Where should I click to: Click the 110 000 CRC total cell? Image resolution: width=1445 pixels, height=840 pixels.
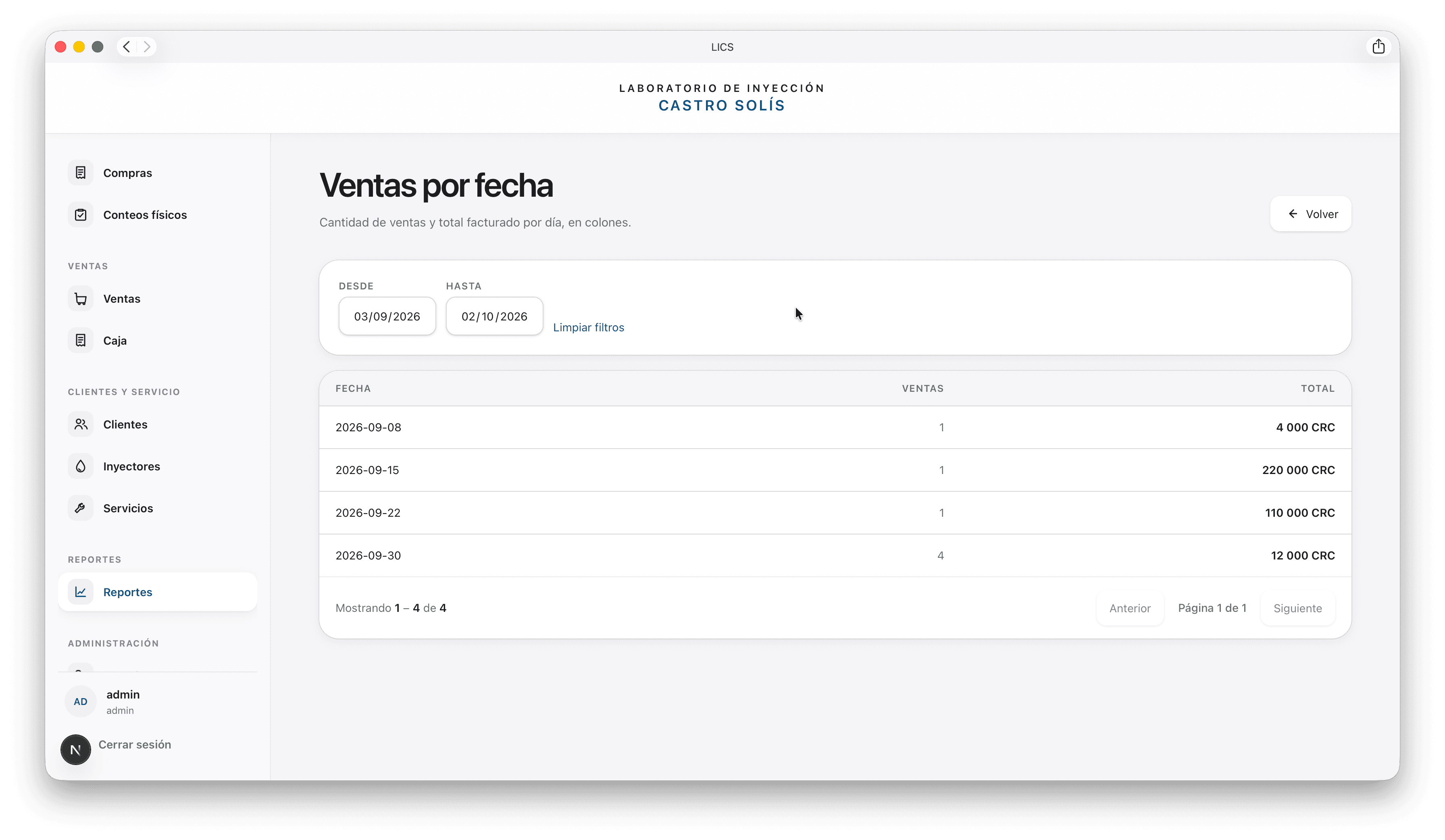[1300, 513]
